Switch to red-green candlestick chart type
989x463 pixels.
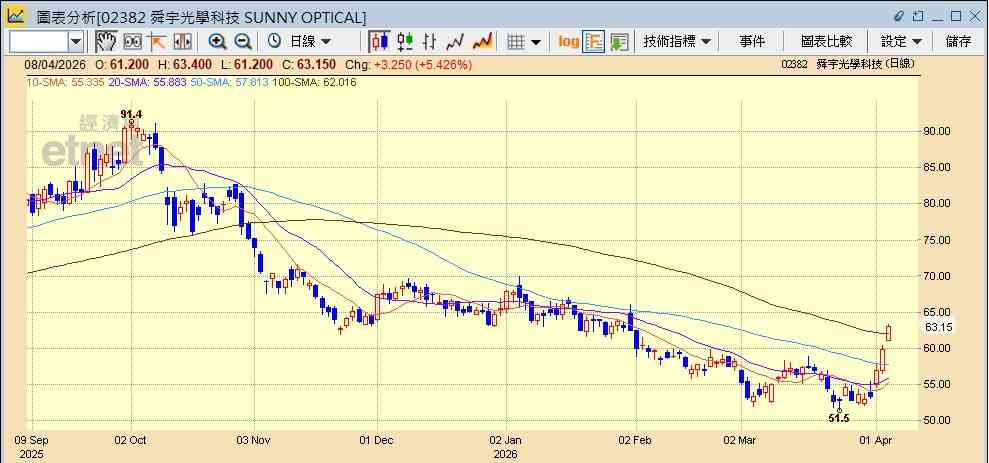tap(405, 42)
